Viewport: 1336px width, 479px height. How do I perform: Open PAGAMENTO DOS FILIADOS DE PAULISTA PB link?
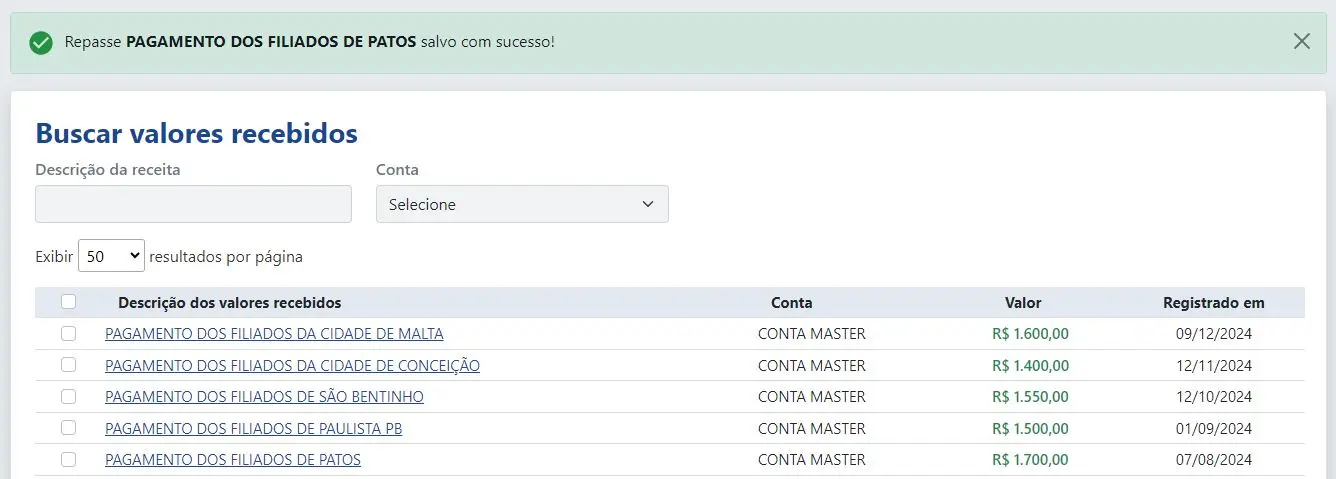253,429
